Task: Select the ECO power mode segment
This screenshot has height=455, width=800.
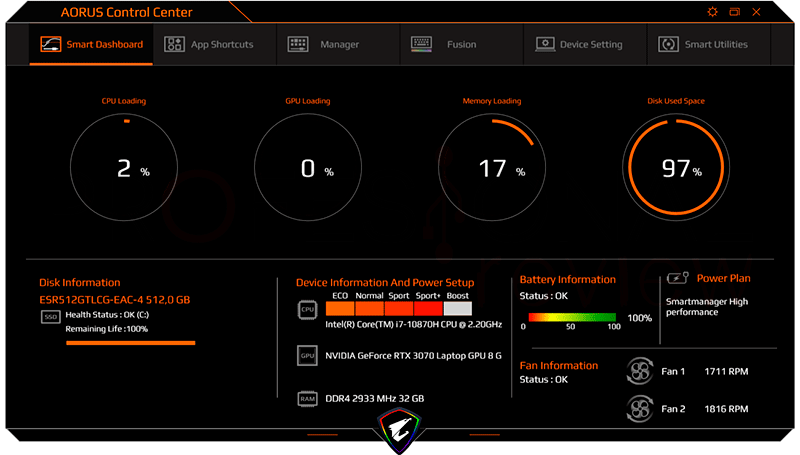Action: tap(340, 309)
